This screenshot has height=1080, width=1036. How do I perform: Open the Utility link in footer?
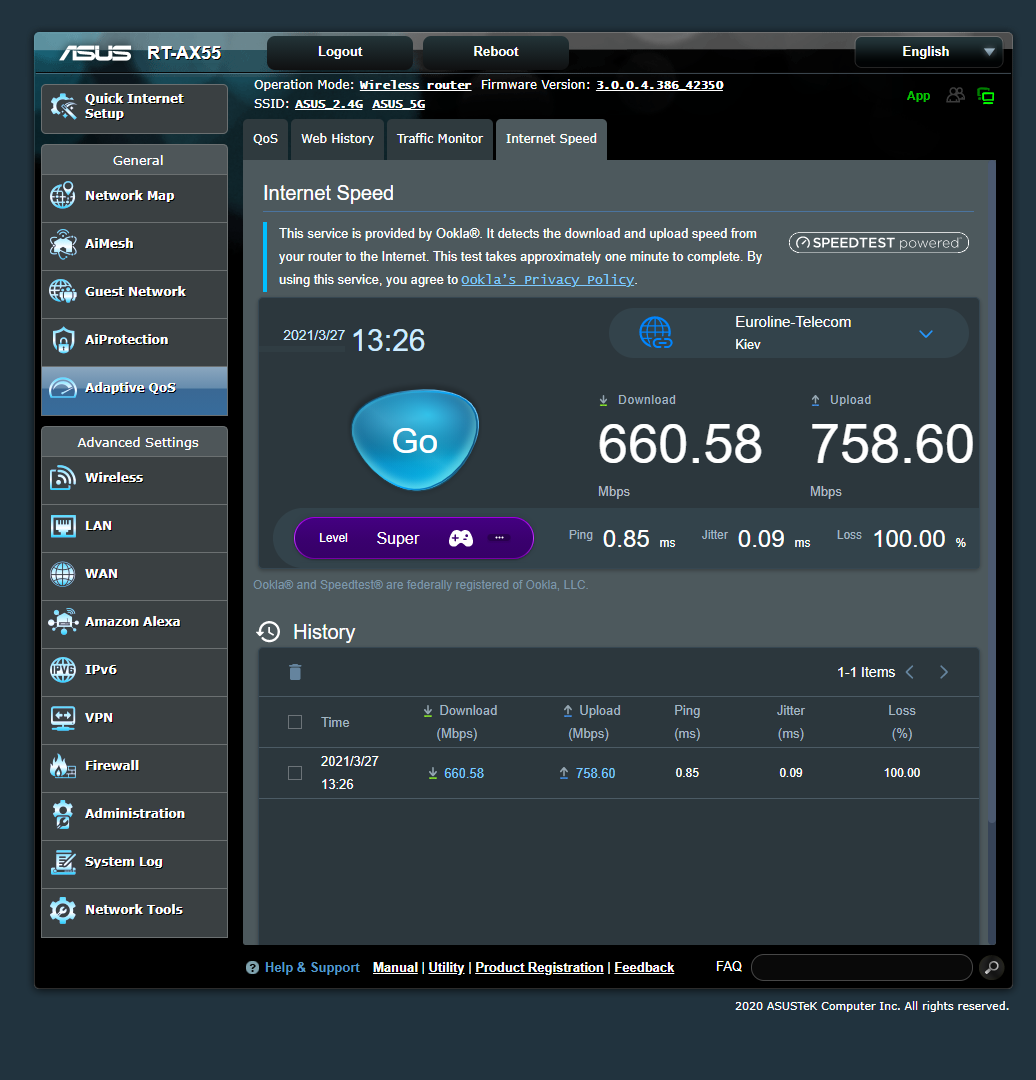point(446,967)
